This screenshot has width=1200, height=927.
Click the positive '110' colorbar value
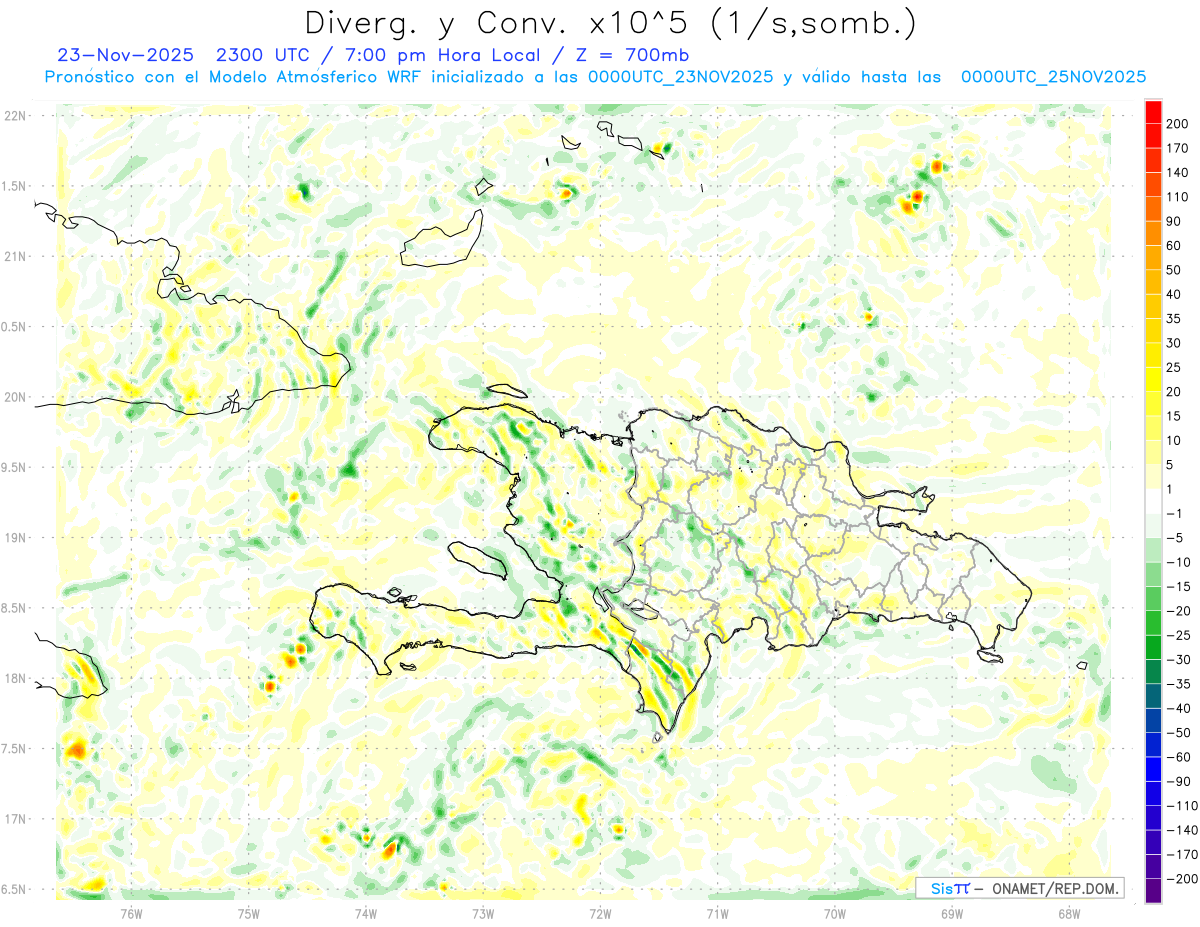pyautogui.click(x=1179, y=197)
